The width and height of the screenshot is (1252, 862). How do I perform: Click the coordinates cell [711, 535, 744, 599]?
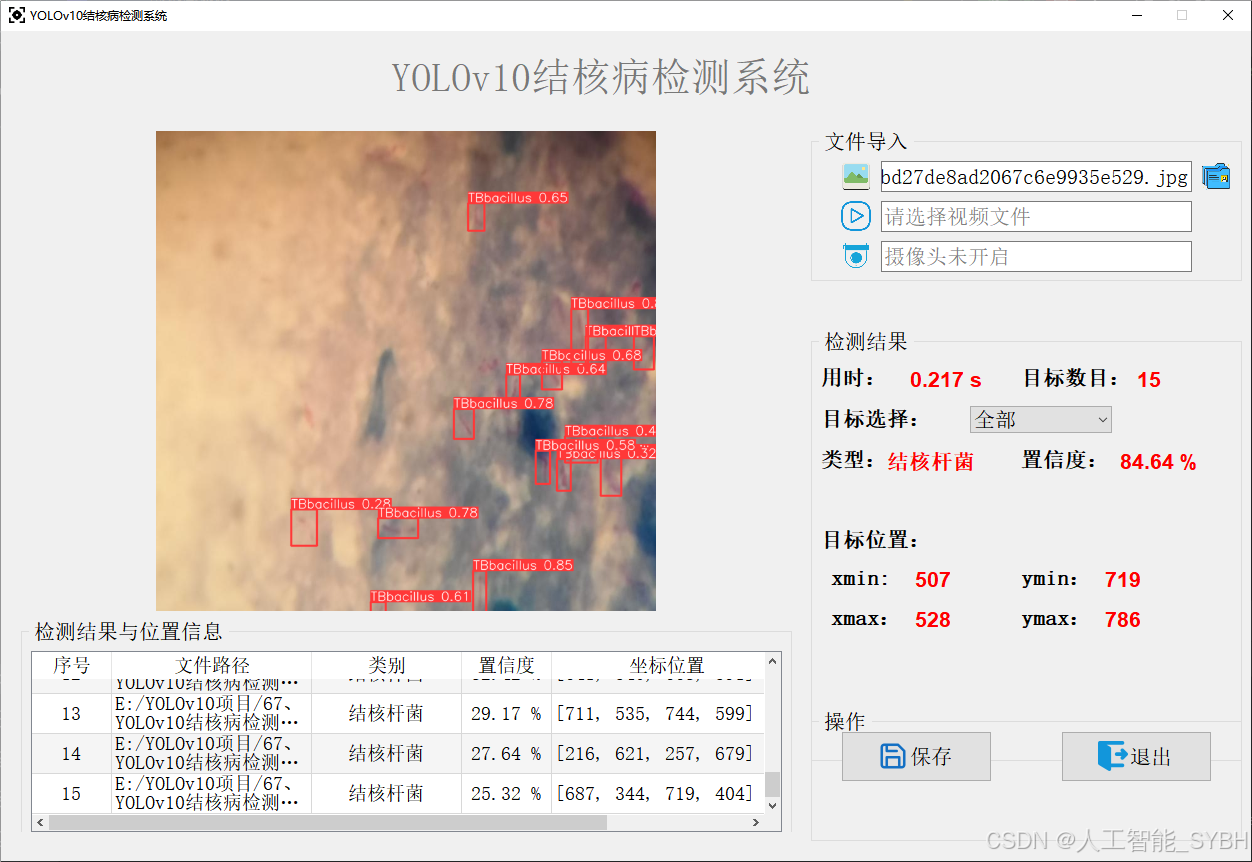657,714
